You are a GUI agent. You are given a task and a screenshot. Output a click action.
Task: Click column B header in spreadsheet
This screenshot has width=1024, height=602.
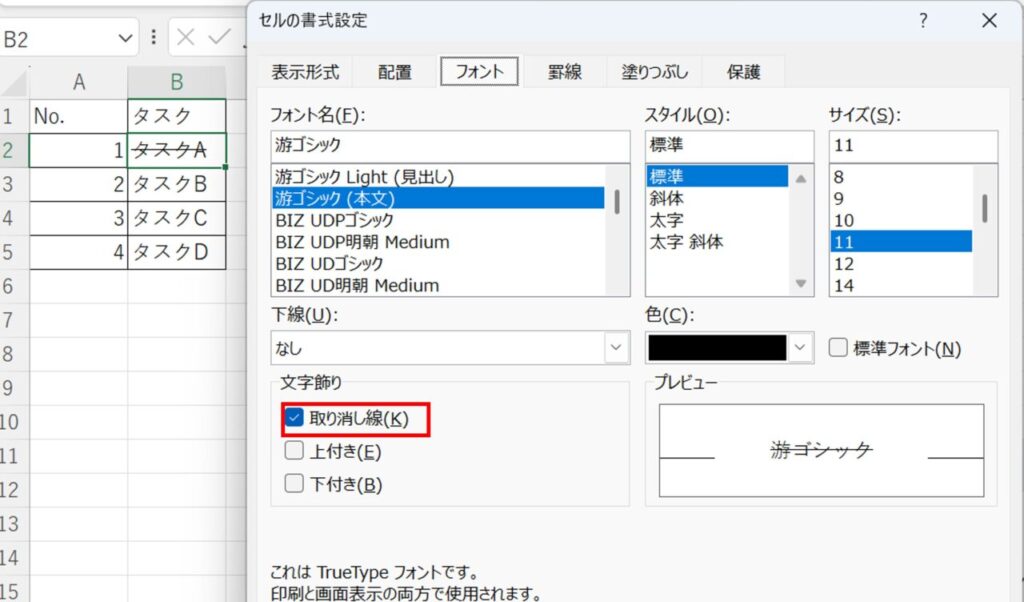pyautogui.click(x=176, y=82)
